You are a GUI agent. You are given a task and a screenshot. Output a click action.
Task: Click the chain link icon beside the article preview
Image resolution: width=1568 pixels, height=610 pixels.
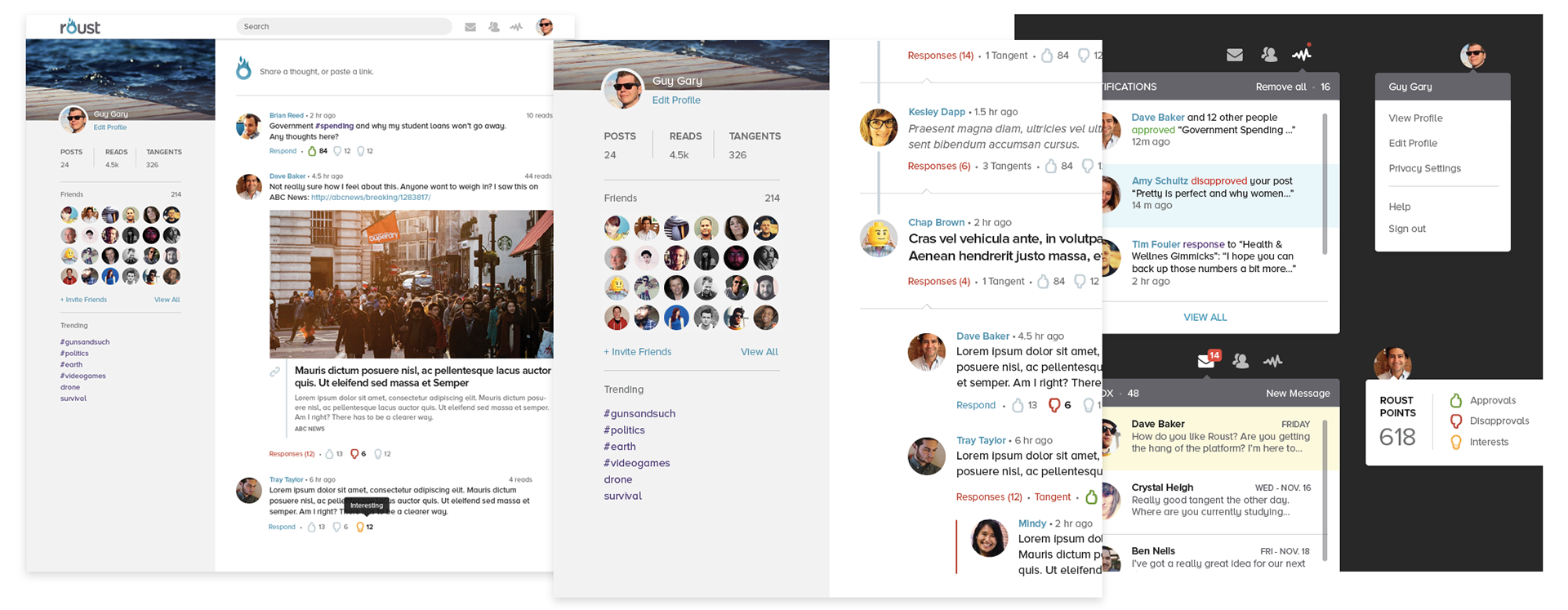[275, 372]
